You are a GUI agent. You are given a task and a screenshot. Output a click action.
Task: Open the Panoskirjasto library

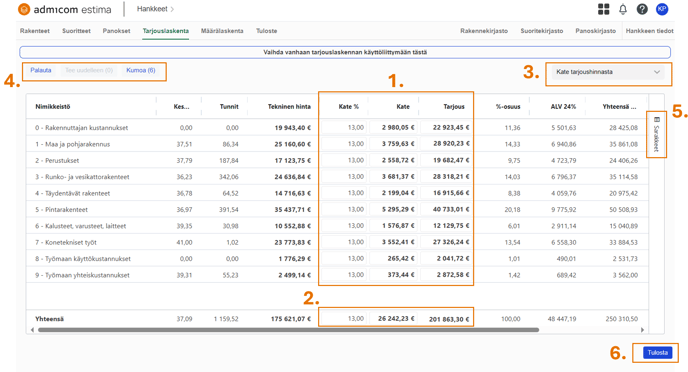point(595,31)
